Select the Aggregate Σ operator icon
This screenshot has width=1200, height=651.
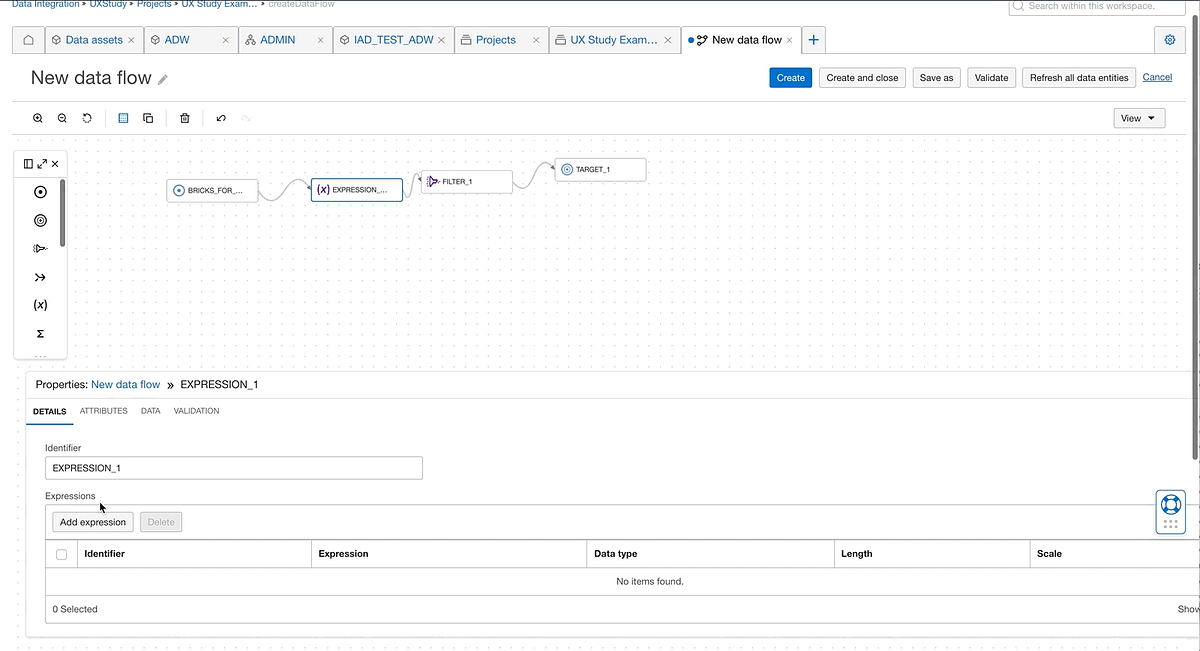point(40,333)
